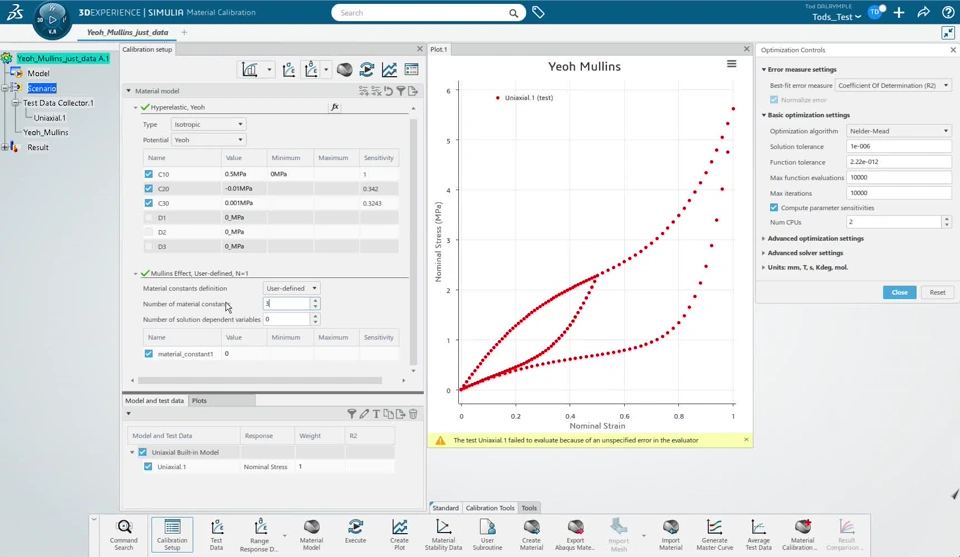Run Execute from the action bar
The image size is (960, 557).
[x=355, y=531]
